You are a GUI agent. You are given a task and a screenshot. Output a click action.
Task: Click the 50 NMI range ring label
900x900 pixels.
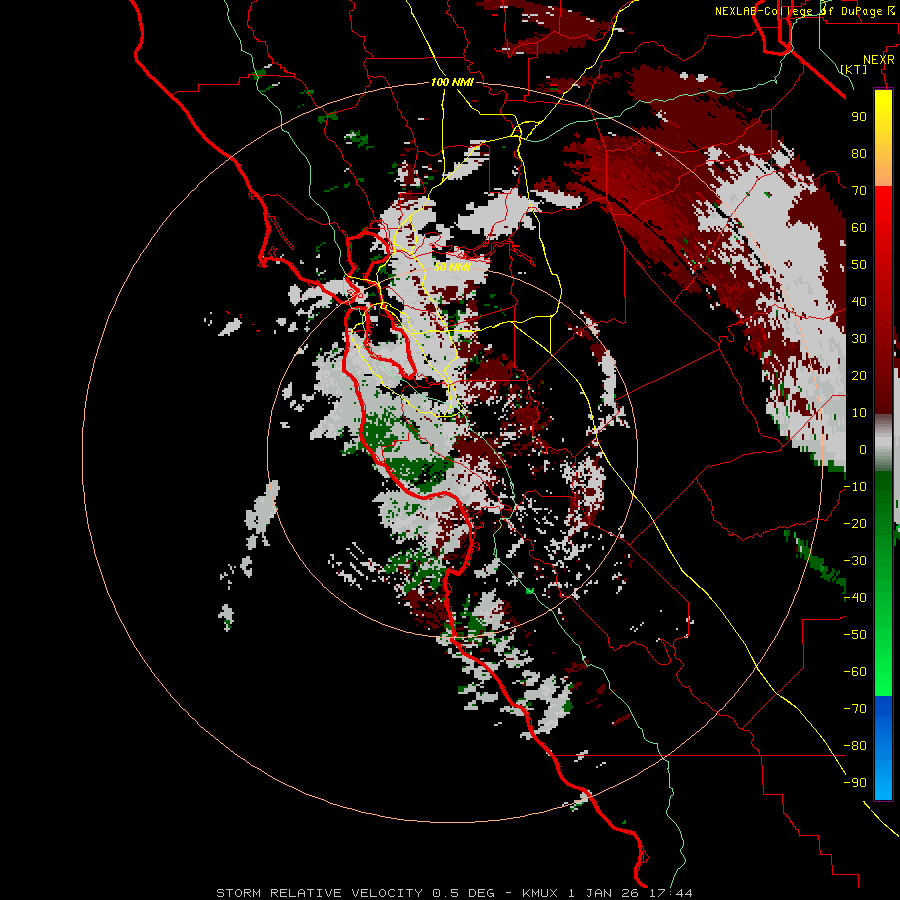[452, 267]
